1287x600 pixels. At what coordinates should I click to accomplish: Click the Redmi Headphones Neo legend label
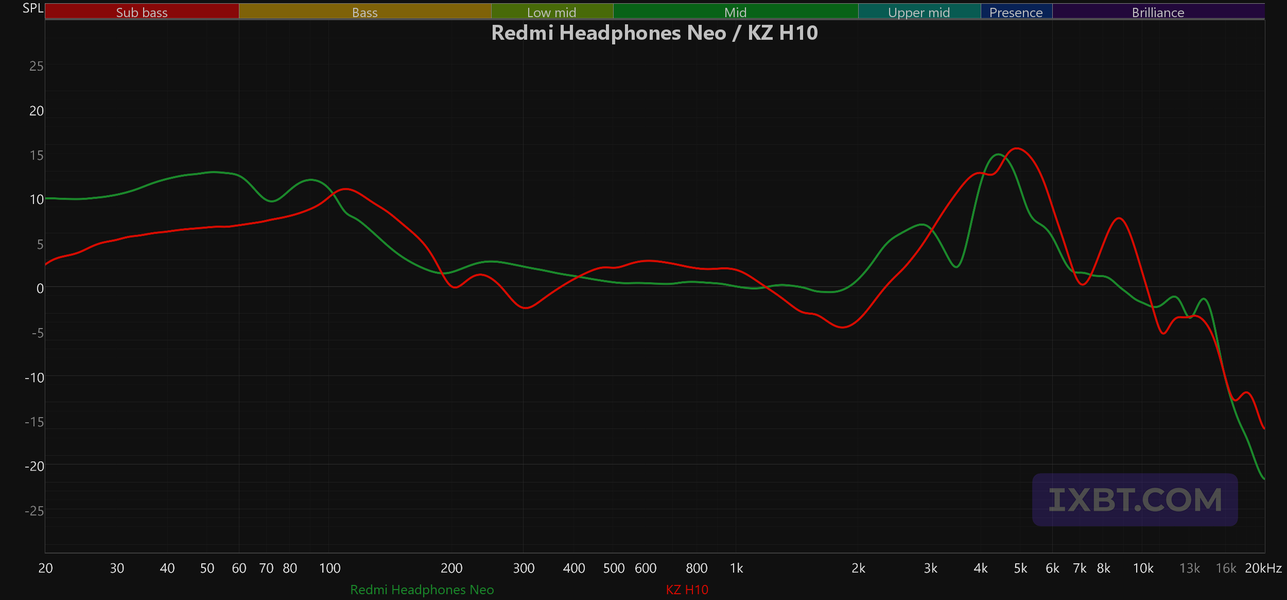pos(422,590)
